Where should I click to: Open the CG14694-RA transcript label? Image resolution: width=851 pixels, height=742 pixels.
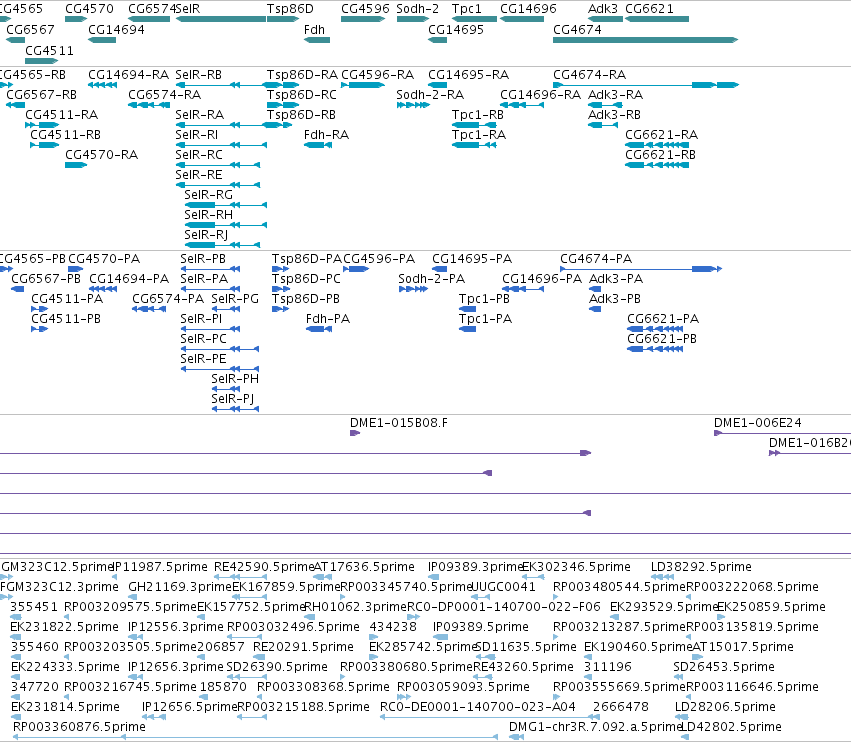[x=129, y=74]
